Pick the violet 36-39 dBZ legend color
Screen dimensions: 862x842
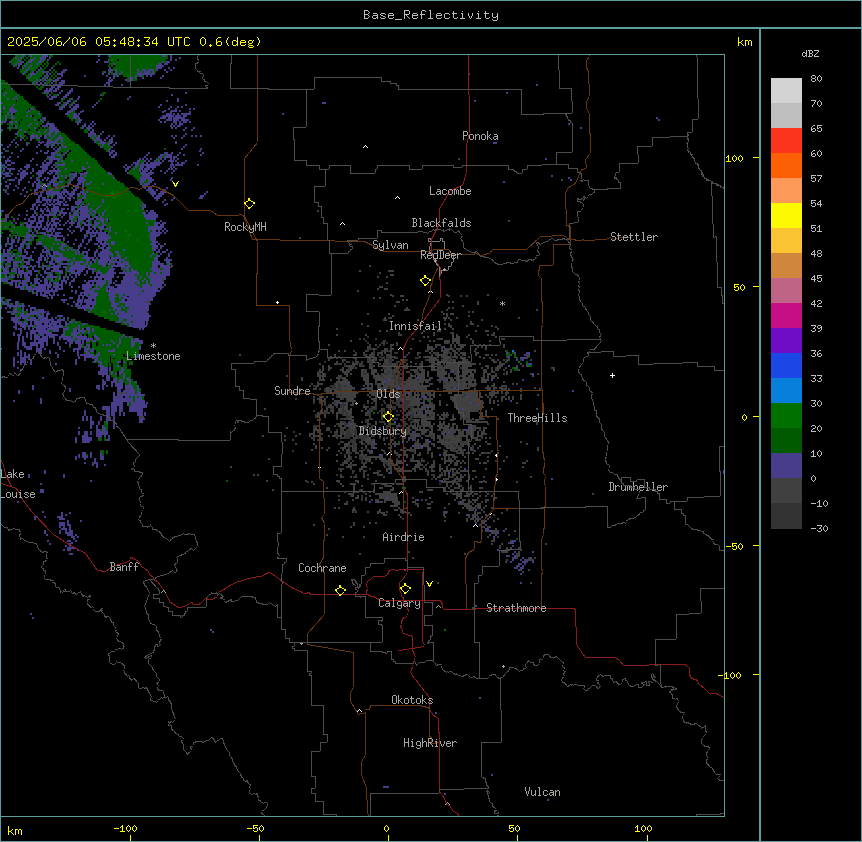[x=786, y=341]
